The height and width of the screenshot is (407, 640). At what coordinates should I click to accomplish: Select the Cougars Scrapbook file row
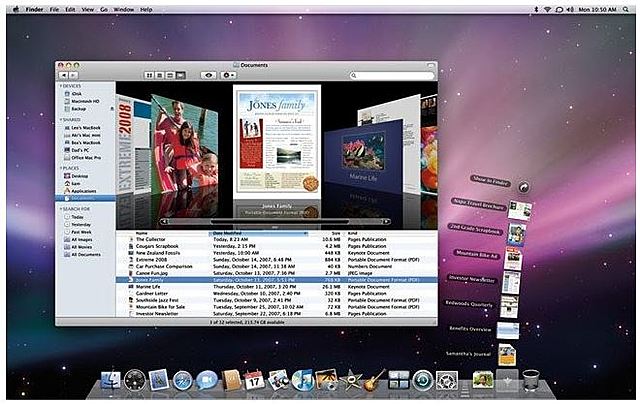pos(277,246)
